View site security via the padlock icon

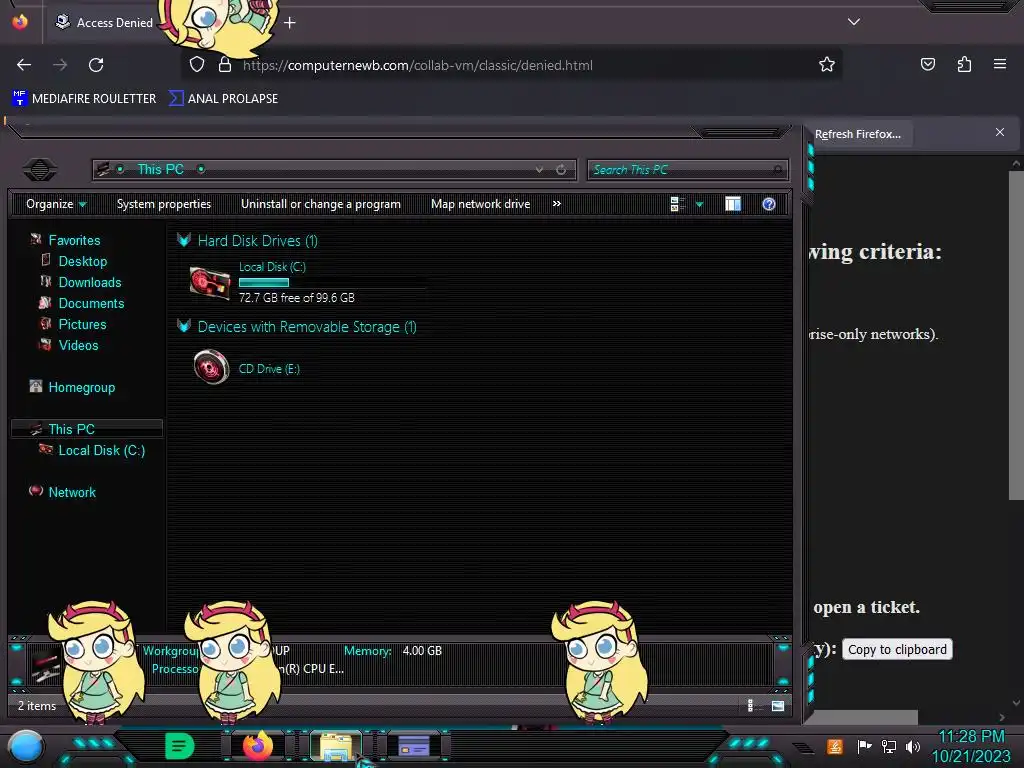point(225,65)
